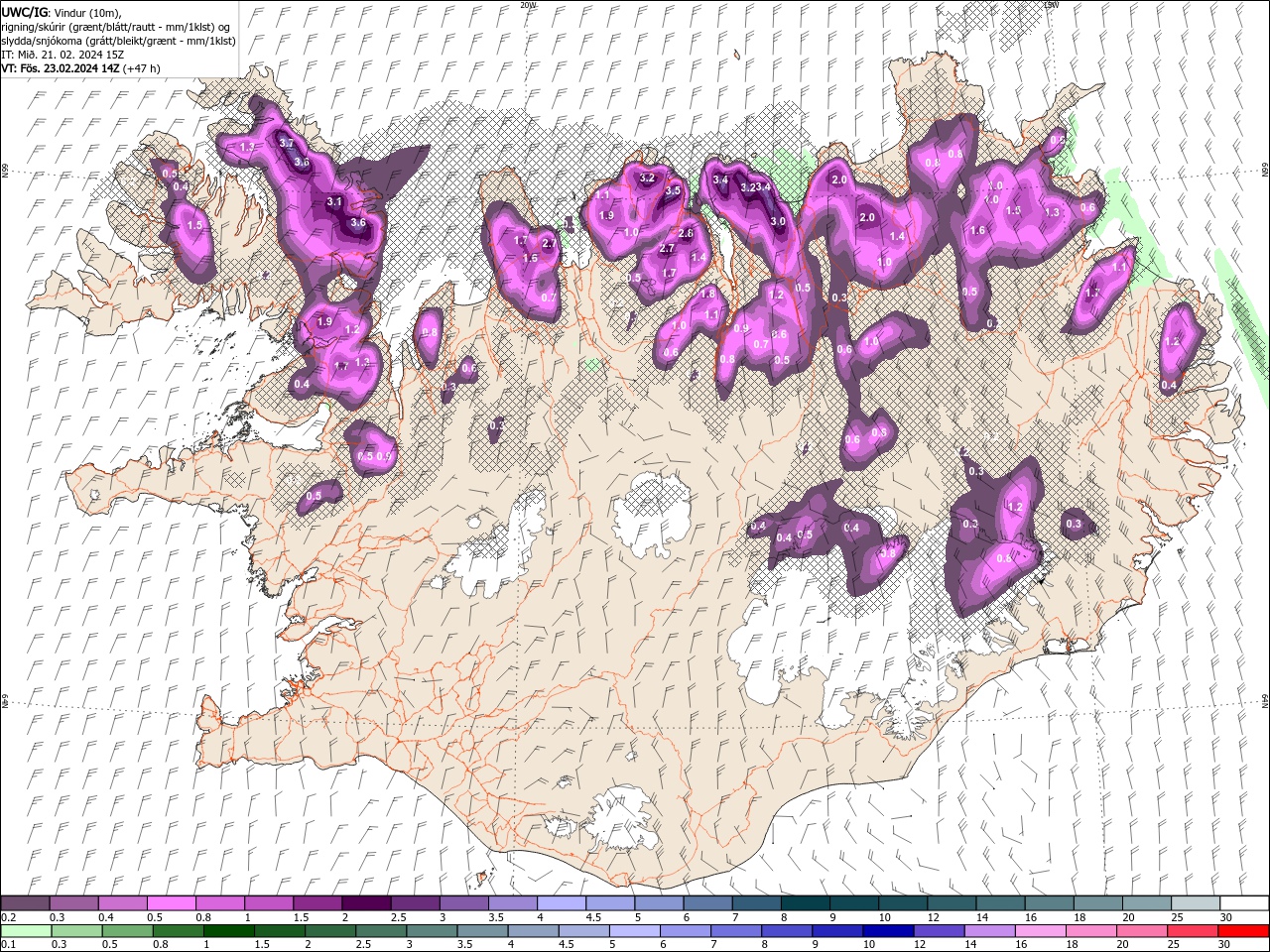1270x952 pixels.
Task: Click the upper legend swatch labeled 0.2
Action: pyautogui.click(x=25, y=903)
